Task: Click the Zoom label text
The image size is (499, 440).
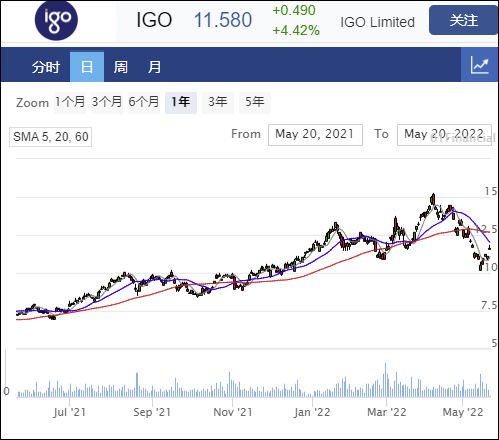Action: coord(32,103)
